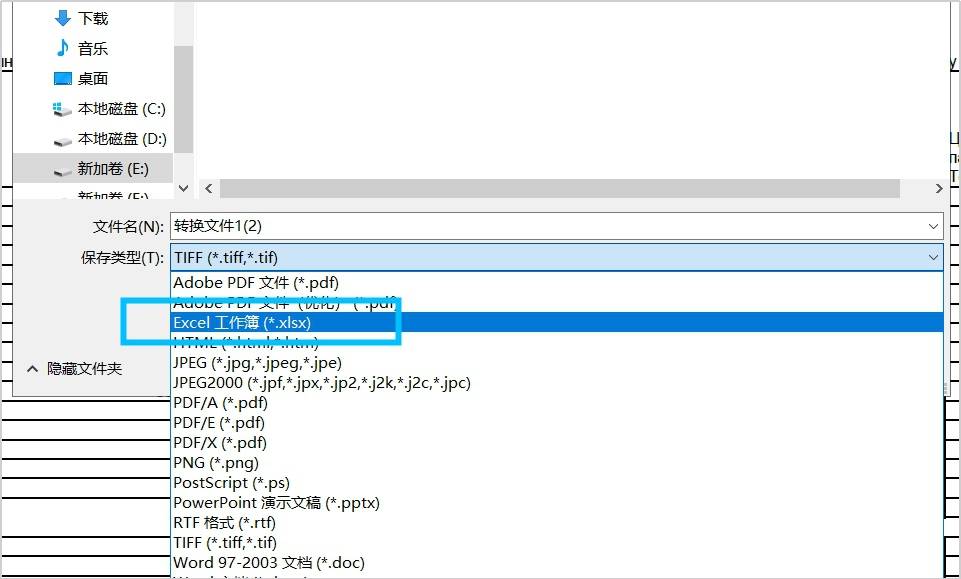Click the blue download arrow icon
Image resolution: width=961 pixels, height=579 pixels.
[63, 18]
